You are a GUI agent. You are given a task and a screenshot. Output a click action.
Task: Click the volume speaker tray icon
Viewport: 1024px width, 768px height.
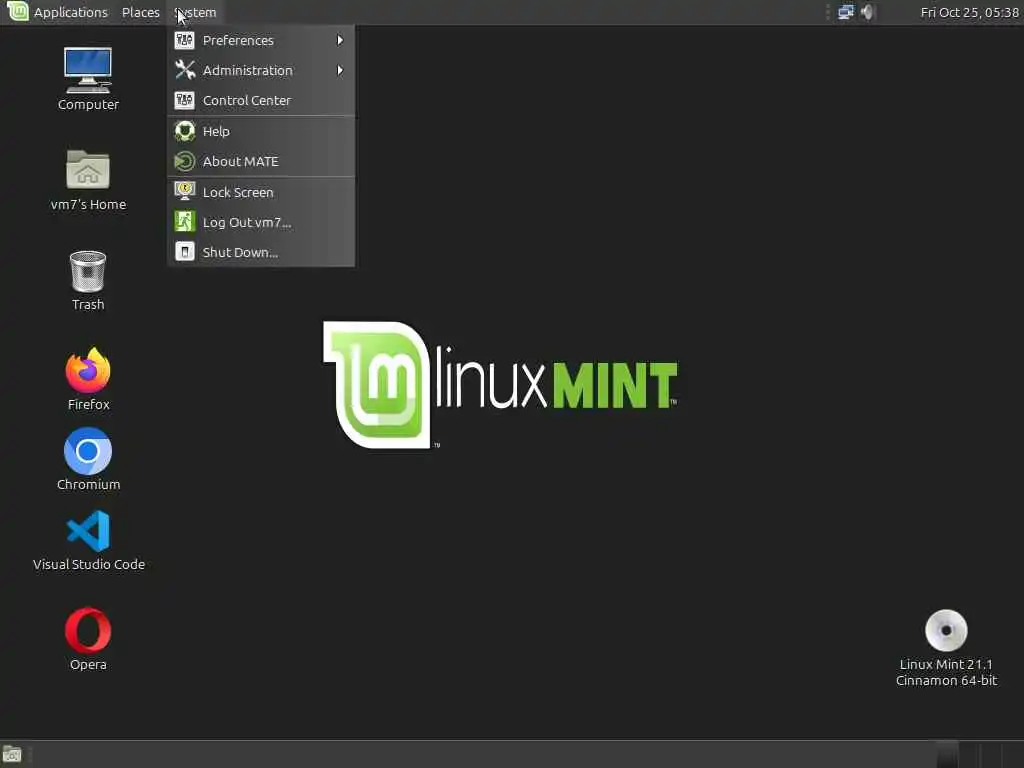pos(867,12)
